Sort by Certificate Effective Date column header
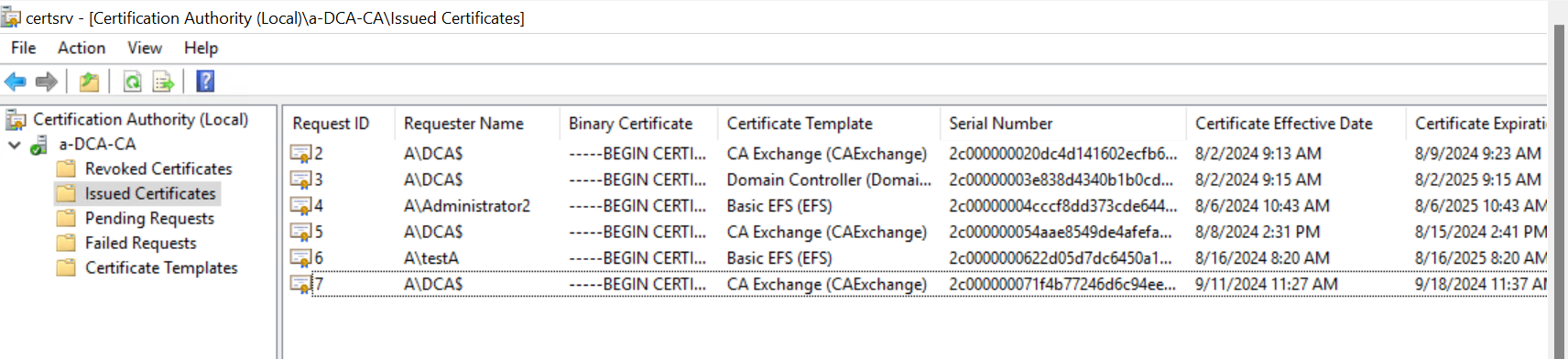Screen dimensions: 1568x359 pos(1296,124)
